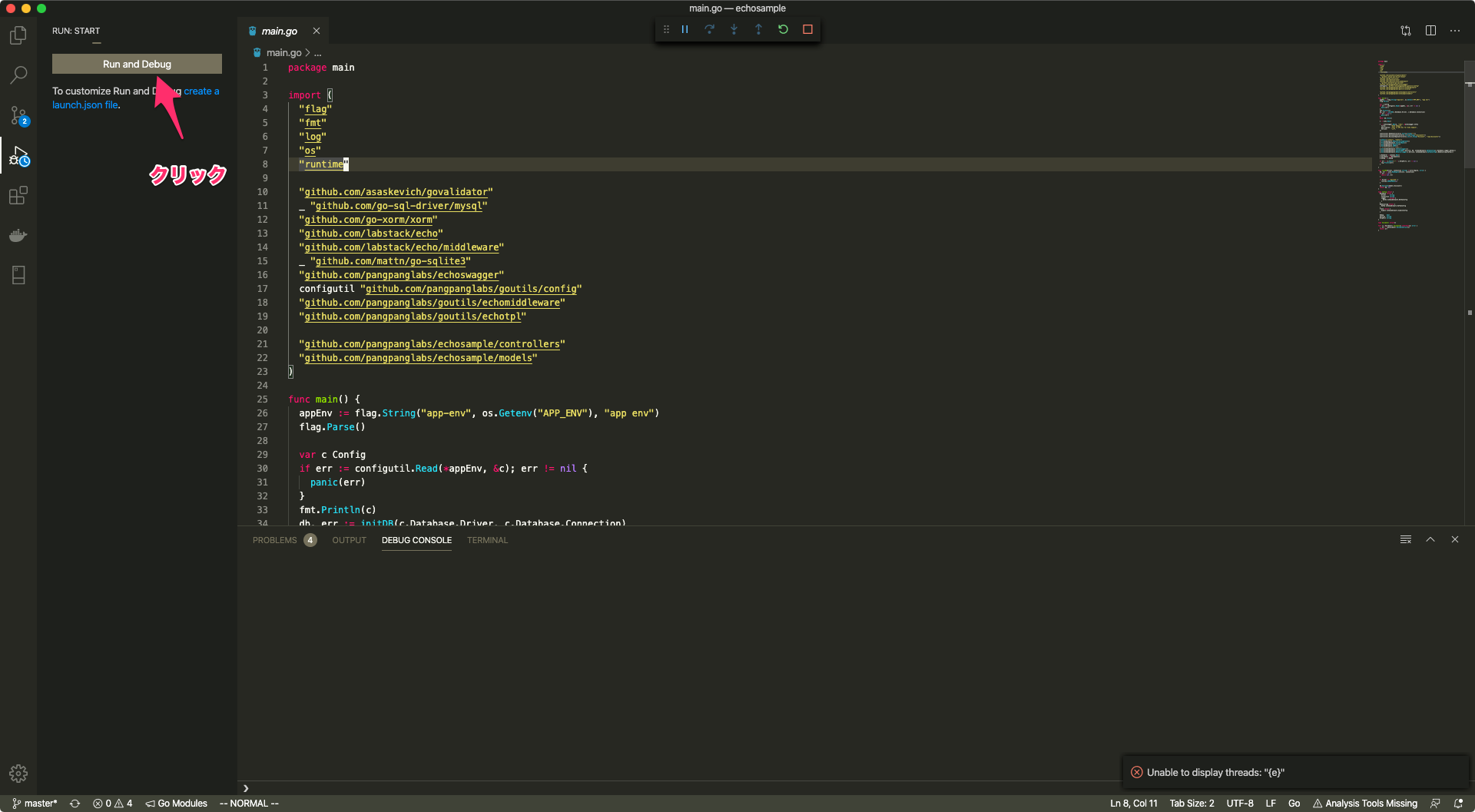The image size is (1475, 812).
Task: Maximize panel with the chevron up
Action: pyautogui.click(x=1430, y=539)
